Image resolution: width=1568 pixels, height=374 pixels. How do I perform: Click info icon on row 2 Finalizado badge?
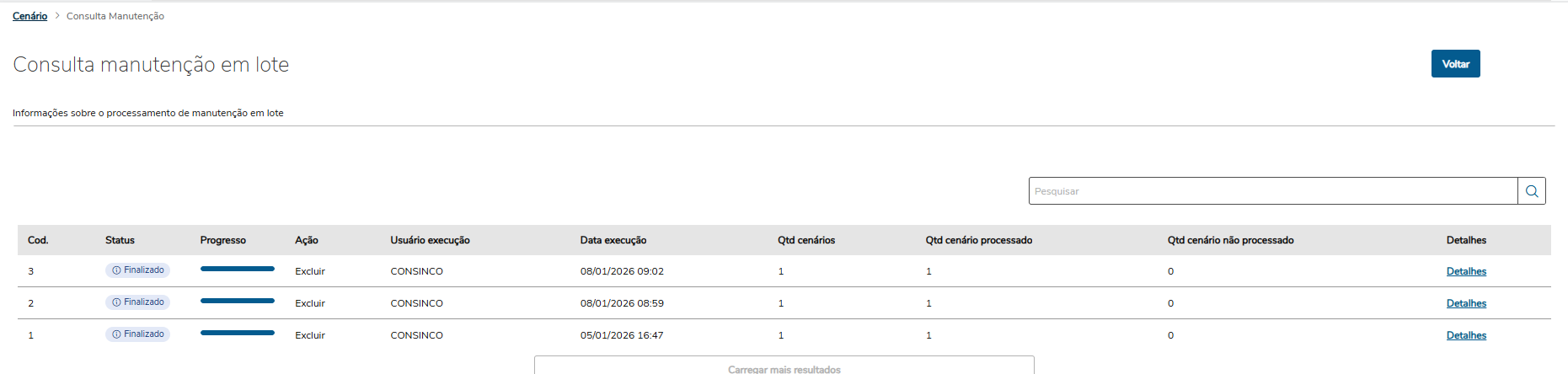tap(116, 302)
